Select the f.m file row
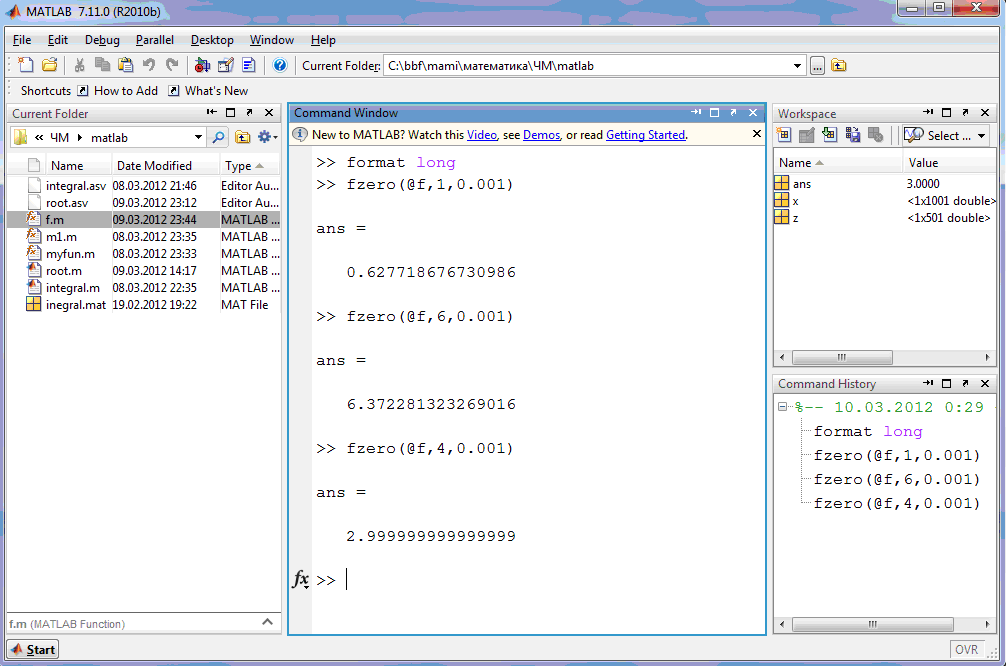 point(144,219)
